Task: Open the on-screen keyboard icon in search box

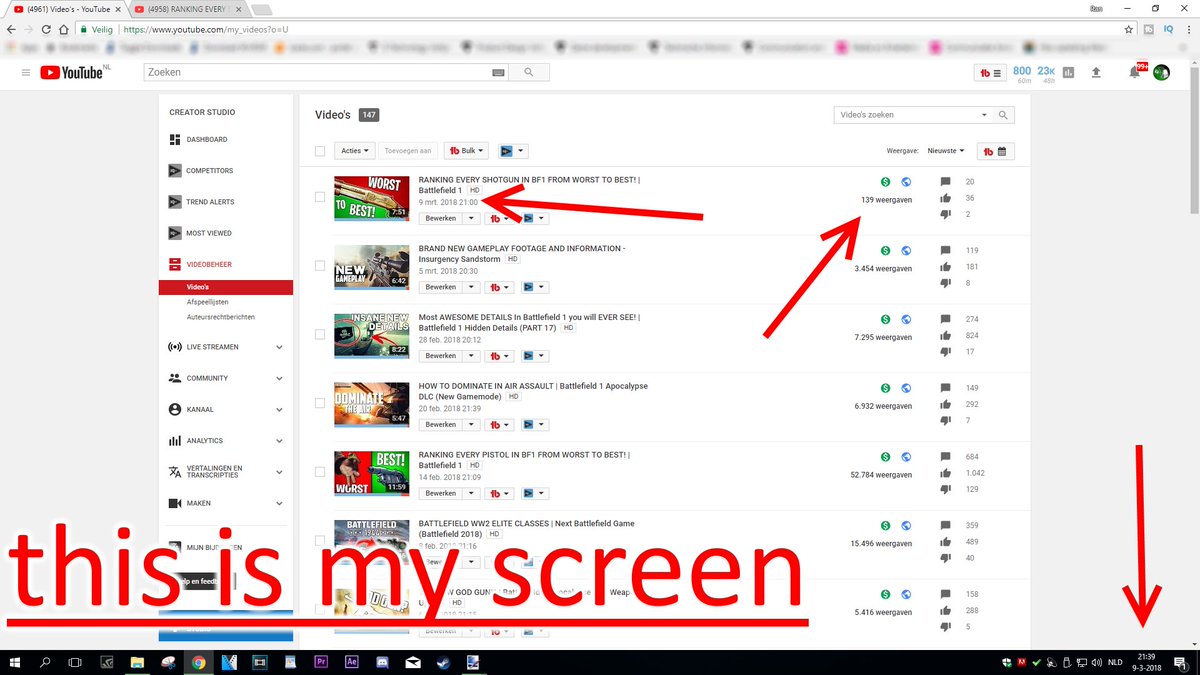Action: click(498, 72)
